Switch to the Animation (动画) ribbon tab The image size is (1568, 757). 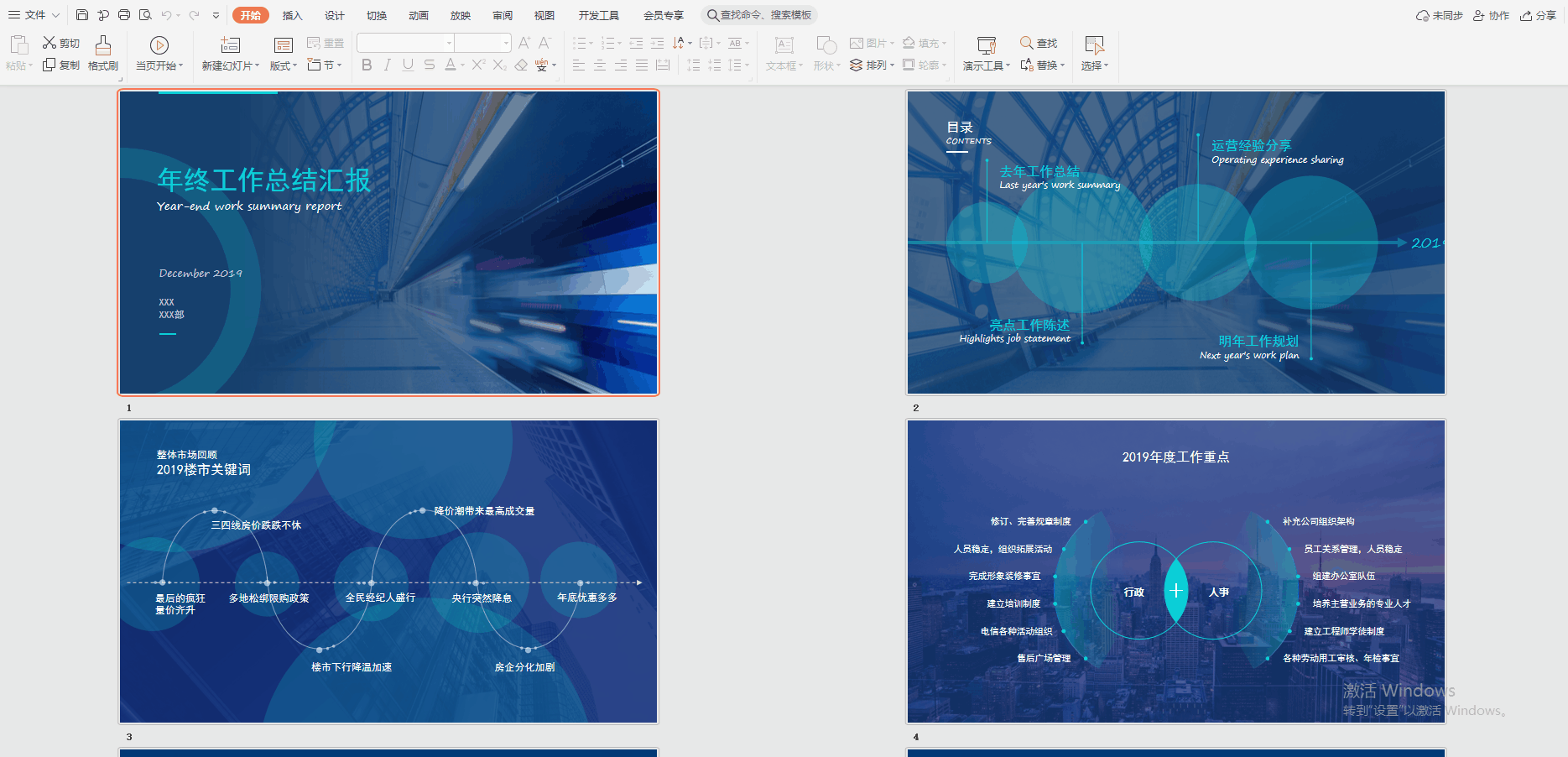coord(419,15)
